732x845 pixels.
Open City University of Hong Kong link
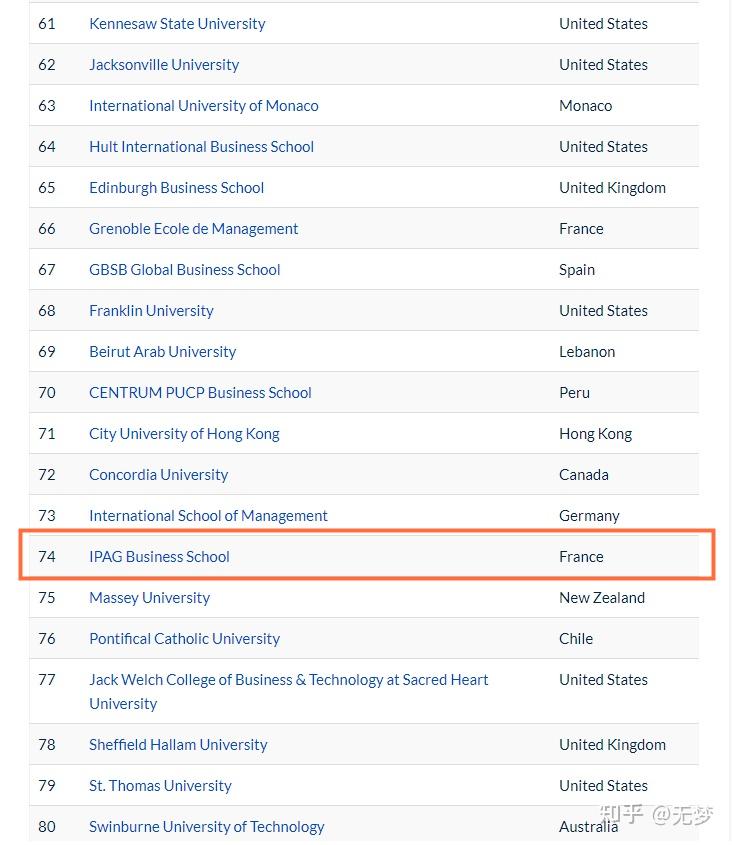click(x=184, y=433)
